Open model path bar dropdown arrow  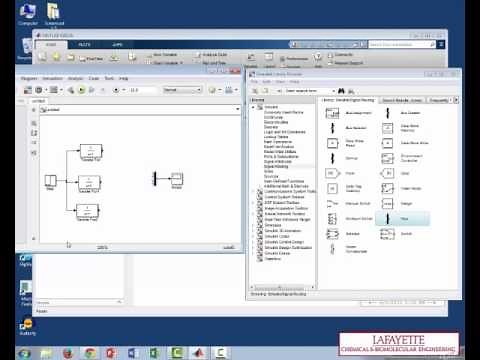(x=238, y=109)
